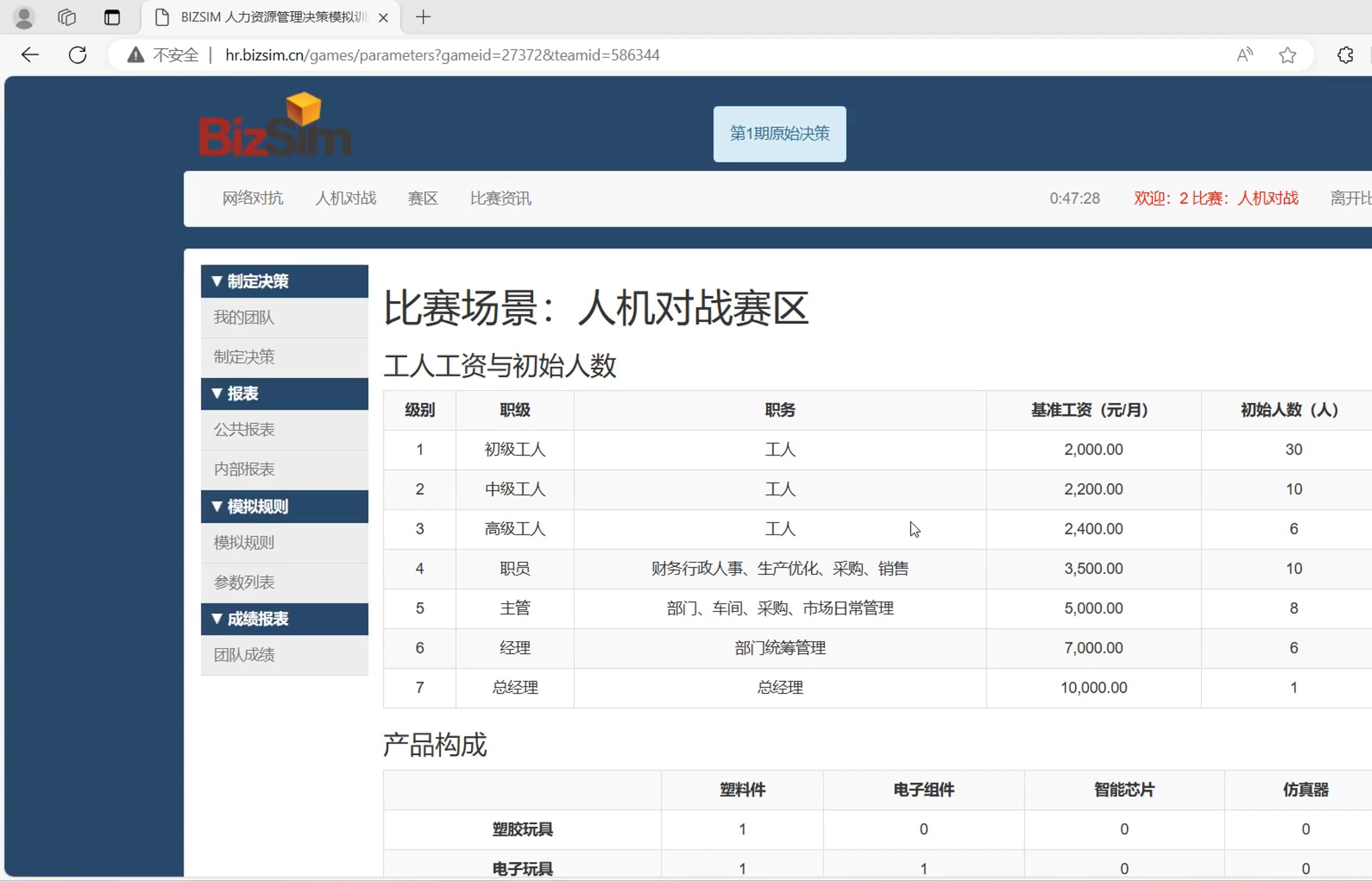Click the 第1期原始决策 button

click(x=780, y=134)
